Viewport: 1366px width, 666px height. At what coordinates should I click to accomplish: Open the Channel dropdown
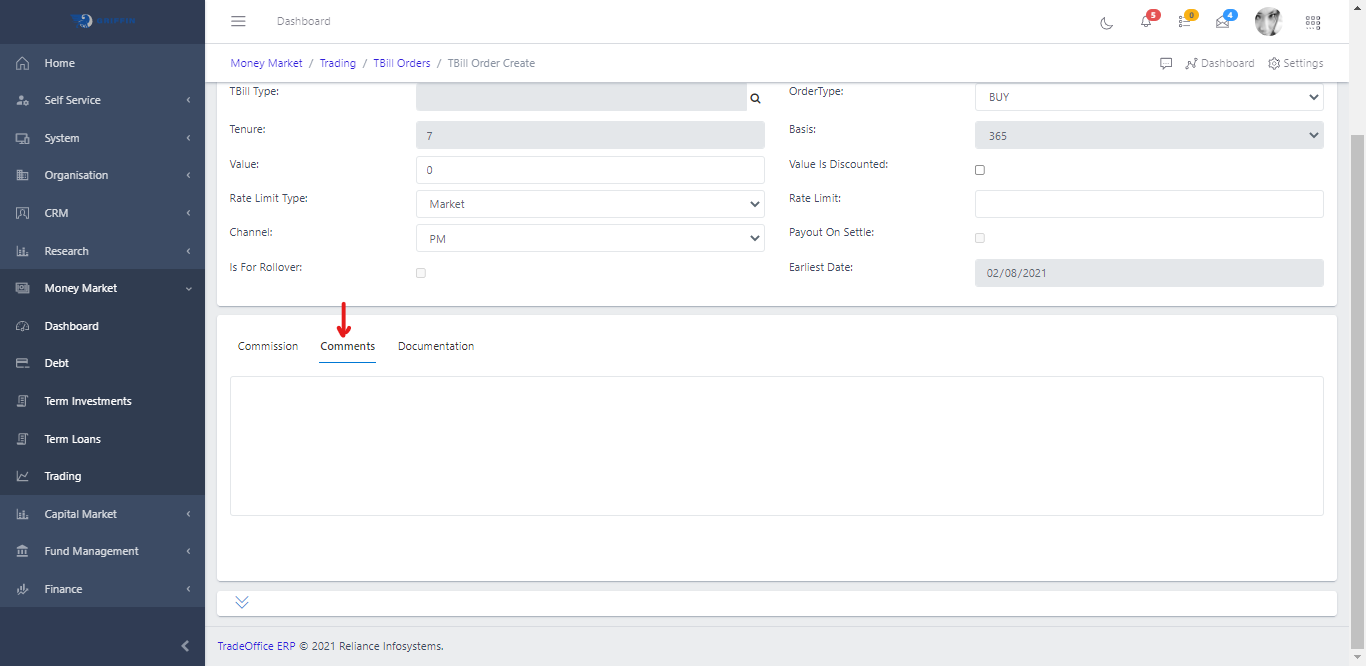tap(590, 238)
